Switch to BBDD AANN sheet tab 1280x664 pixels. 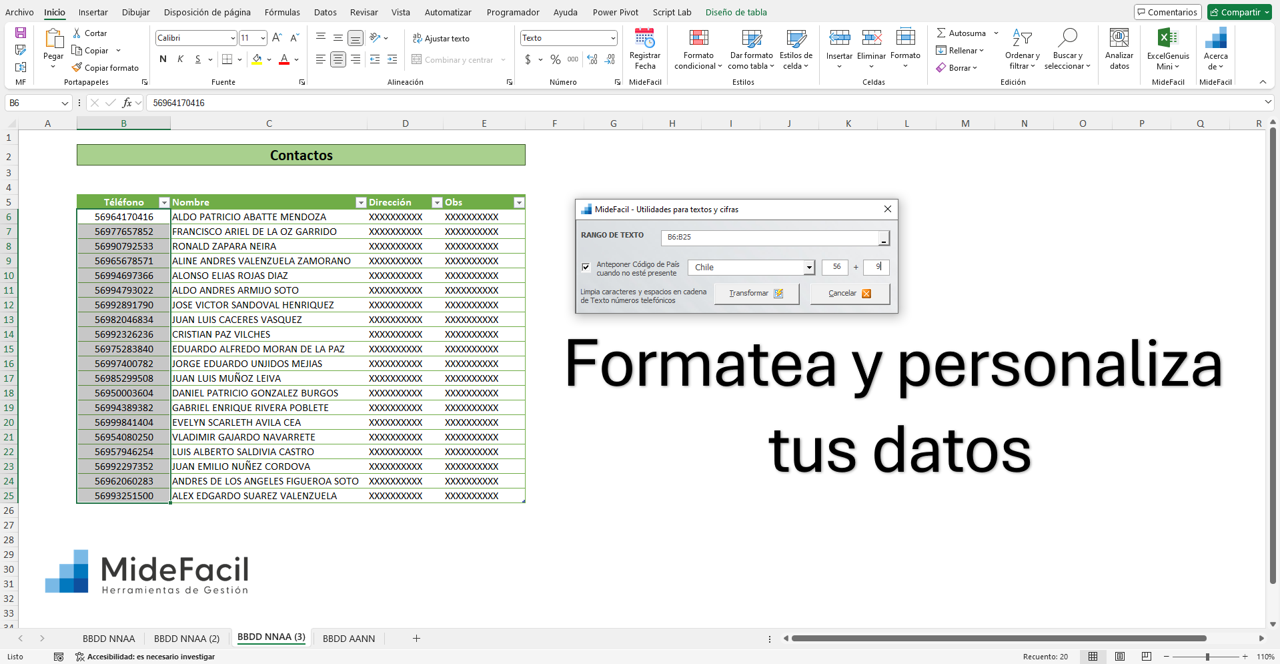point(348,638)
